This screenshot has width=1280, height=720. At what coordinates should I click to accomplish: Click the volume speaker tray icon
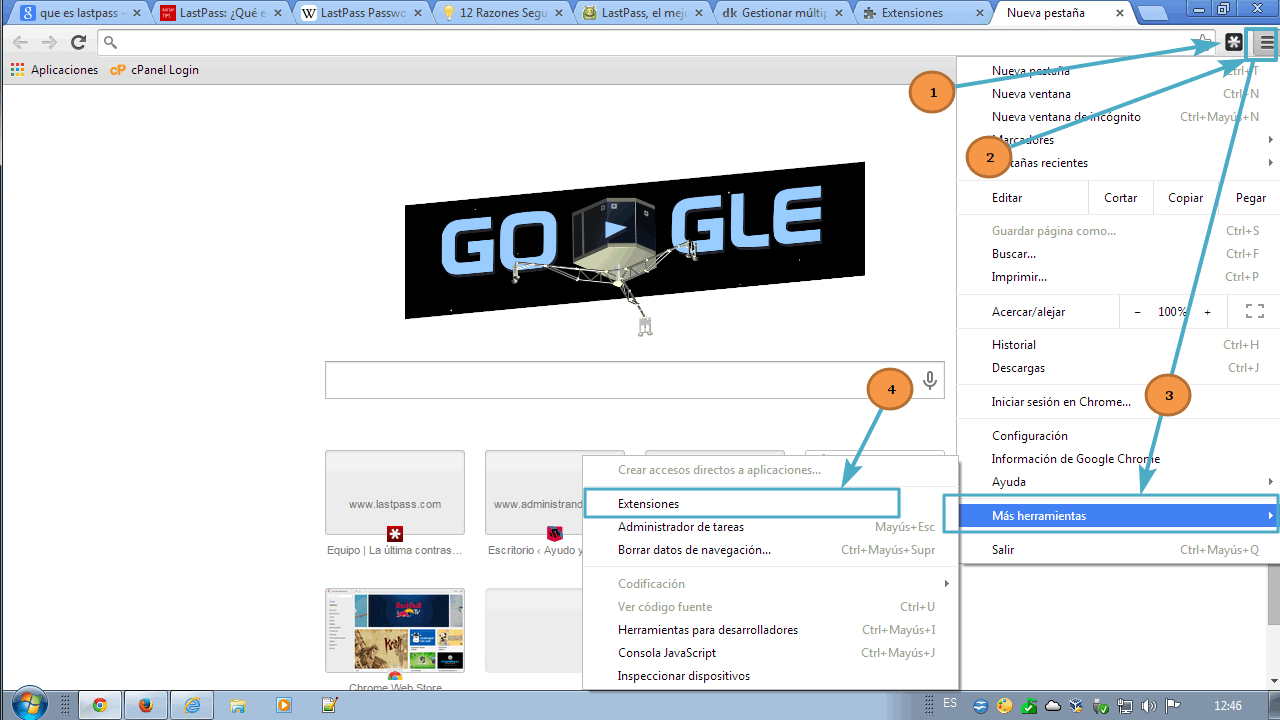click(x=1149, y=706)
